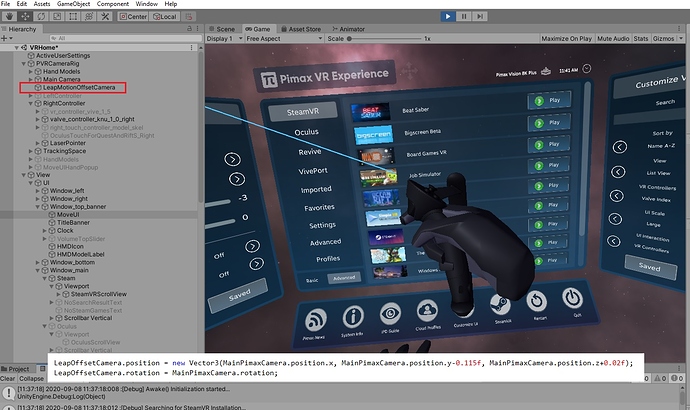Image resolution: width=690 pixels, height=410 pixels.
Task: Select the Move tool
Action: click(25, 17)
